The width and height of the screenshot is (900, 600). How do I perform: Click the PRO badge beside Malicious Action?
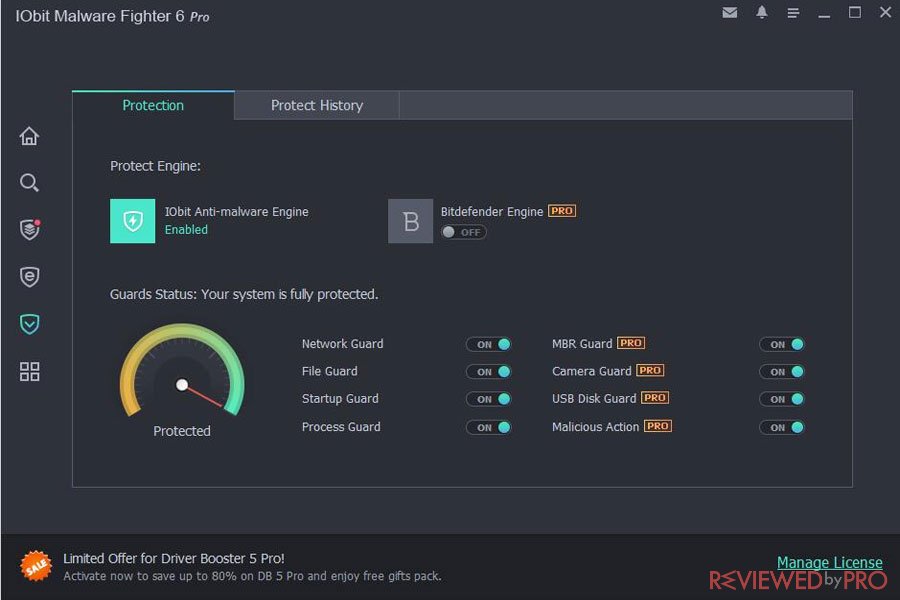[x=658, y=426]
